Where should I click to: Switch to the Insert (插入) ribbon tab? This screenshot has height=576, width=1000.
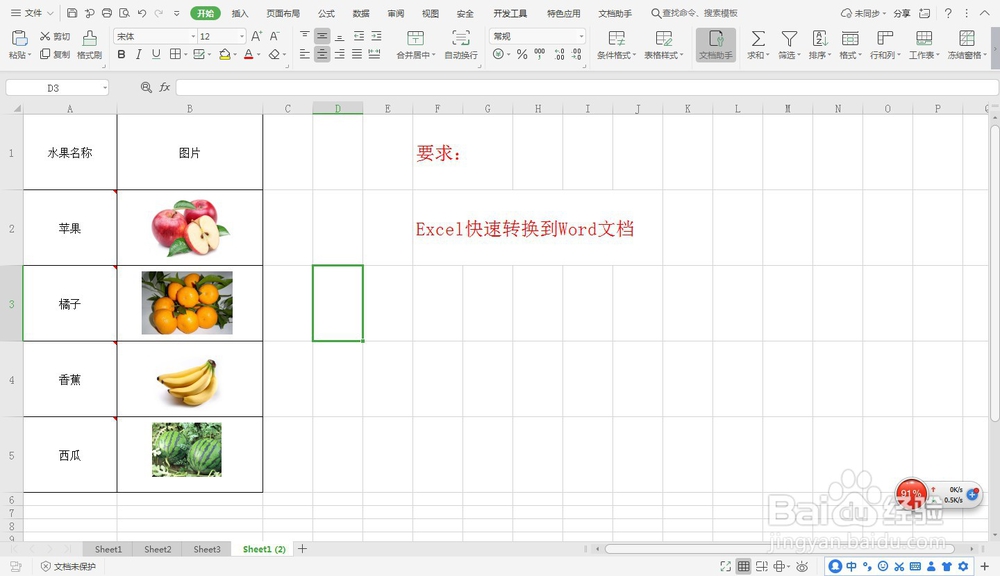(238, 13)
